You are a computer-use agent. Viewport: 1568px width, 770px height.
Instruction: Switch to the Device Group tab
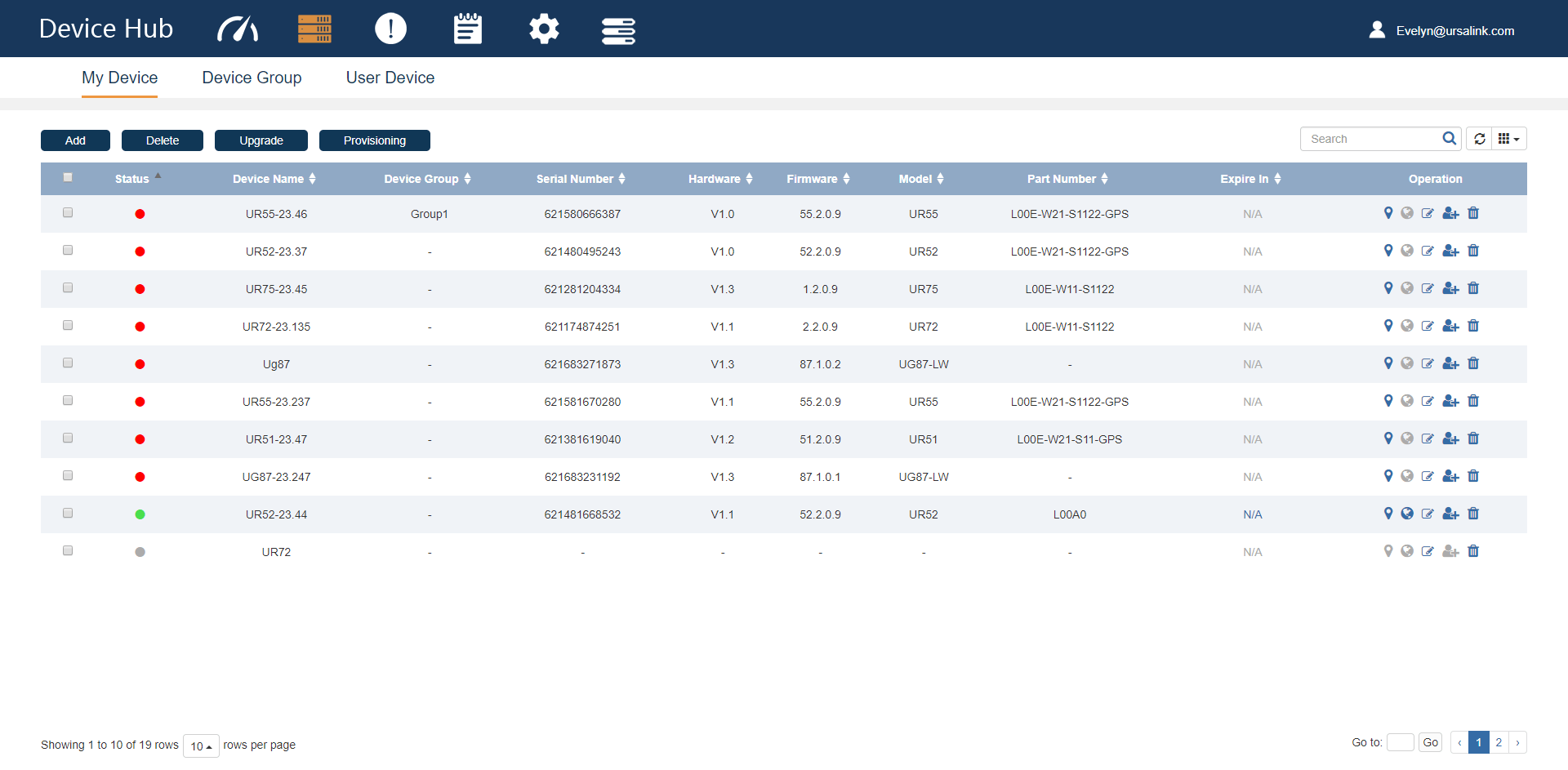coord(252,78)
